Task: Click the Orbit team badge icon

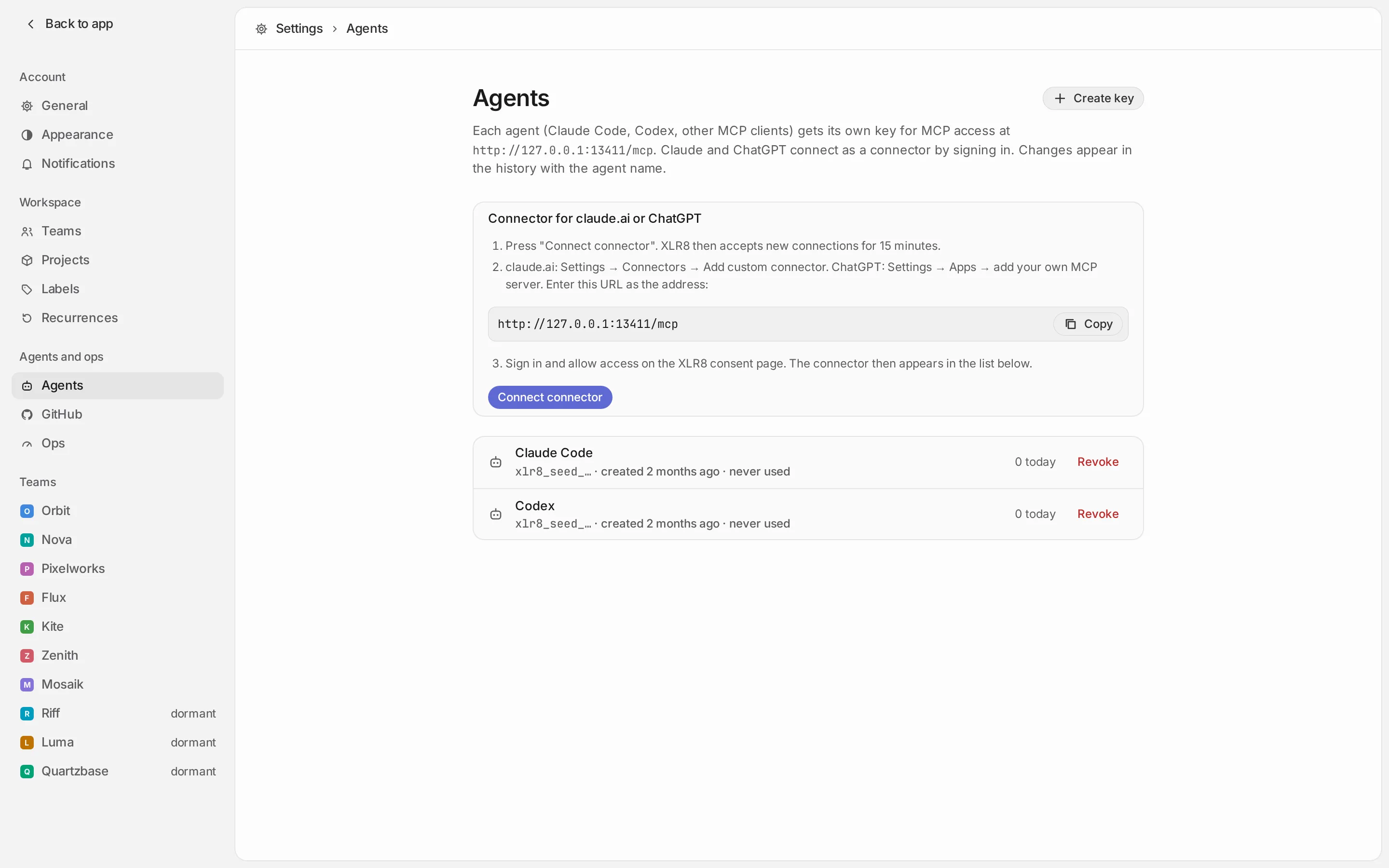Action: pyautogui.click(x=27, y=511)
